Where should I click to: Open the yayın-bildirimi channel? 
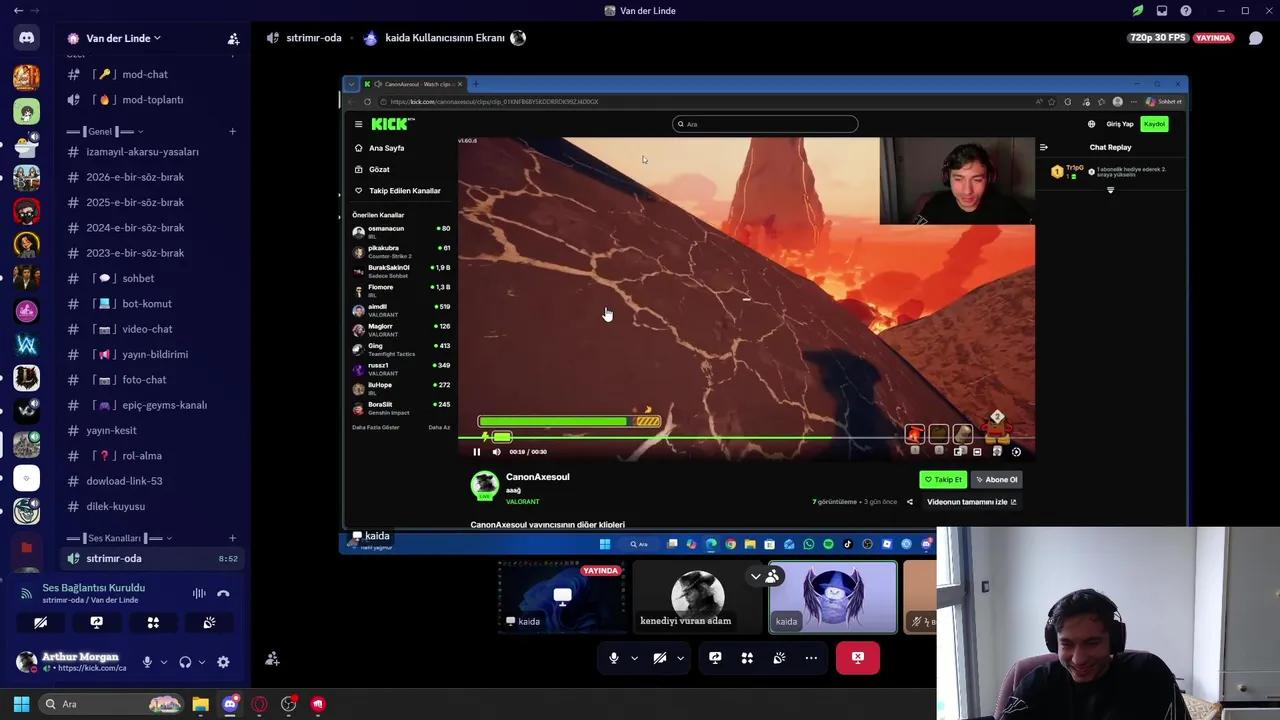[151, 354]
